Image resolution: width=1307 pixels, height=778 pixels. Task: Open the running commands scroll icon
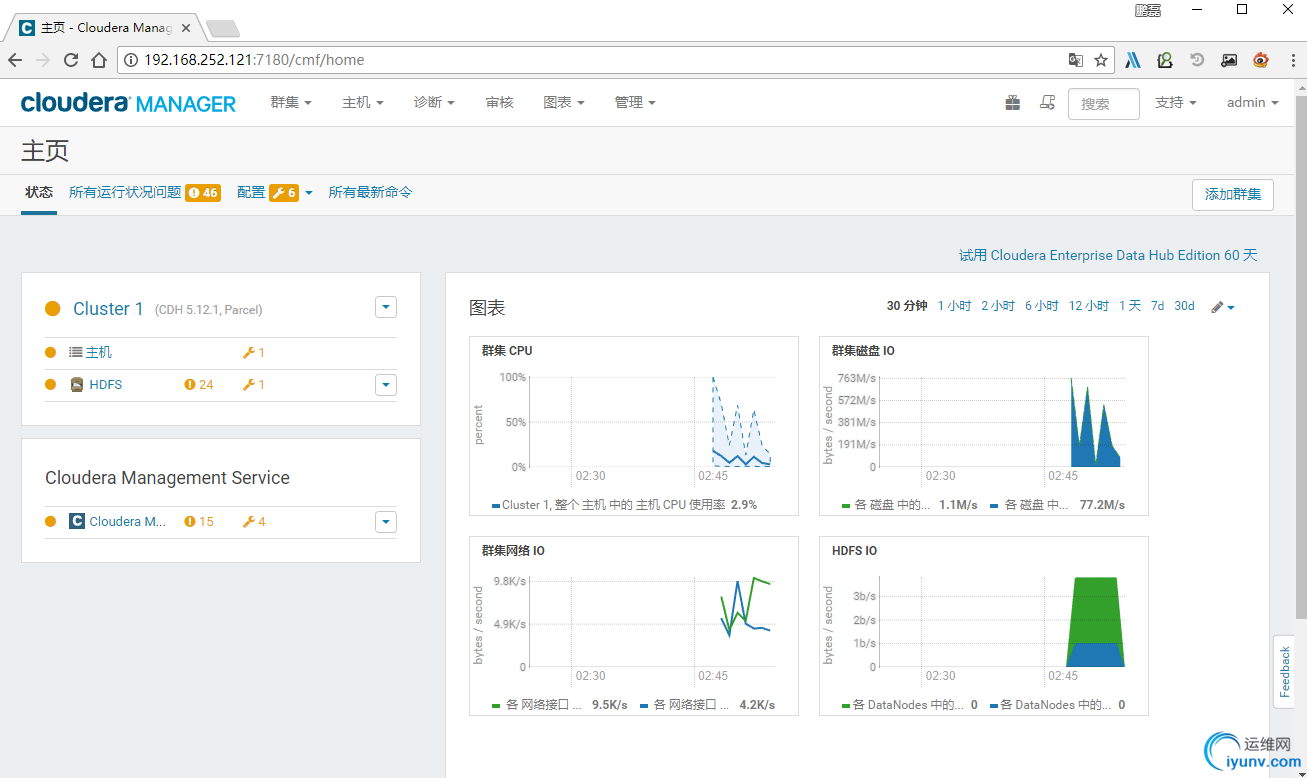(x=1047, y=102)
